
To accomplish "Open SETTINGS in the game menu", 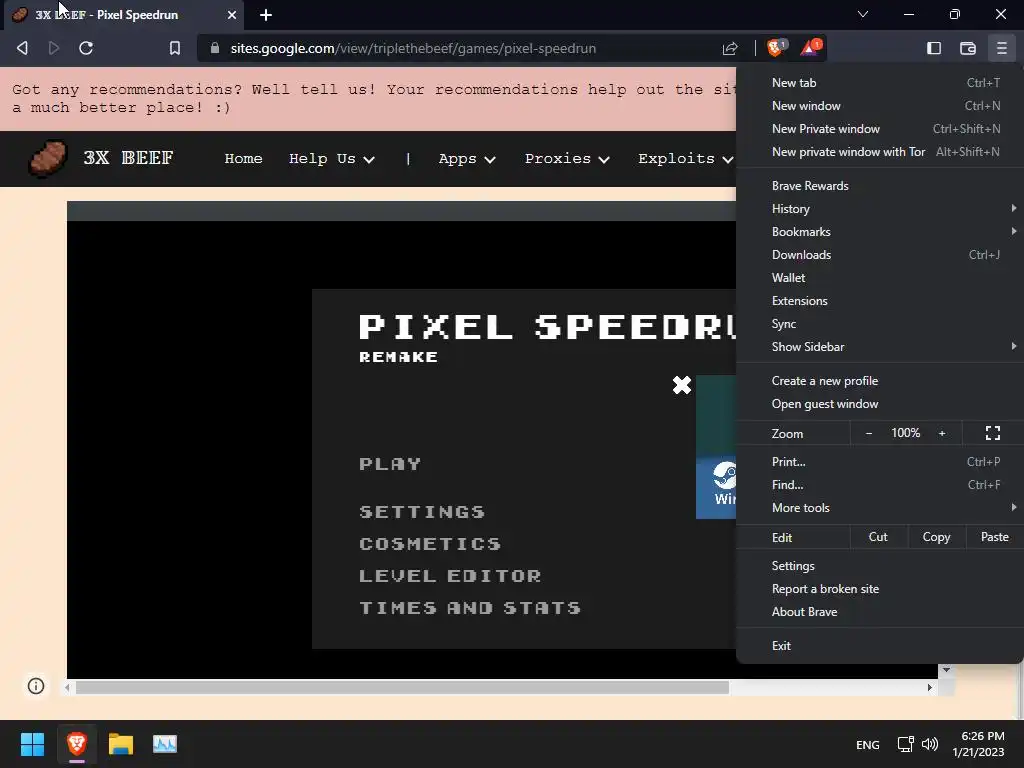I will tap(422, 512).
